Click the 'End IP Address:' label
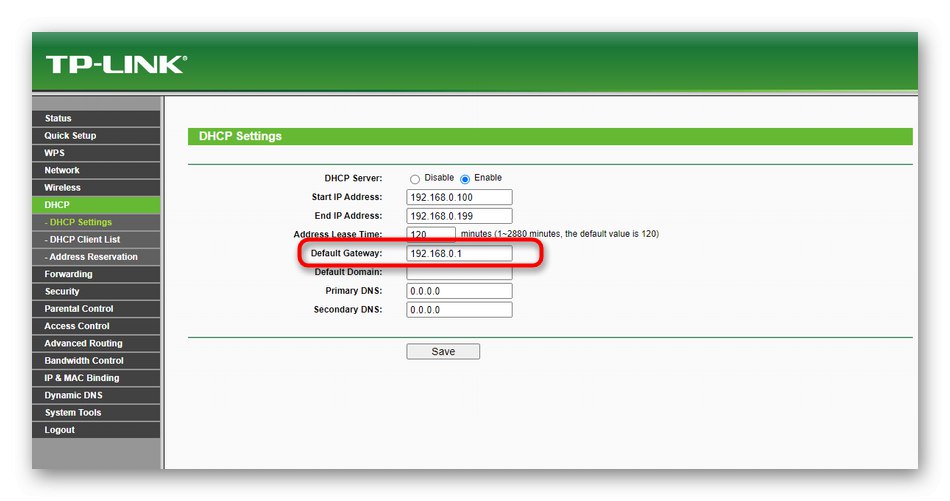Viewport: 950px width, 501px height. click(348, 216)
